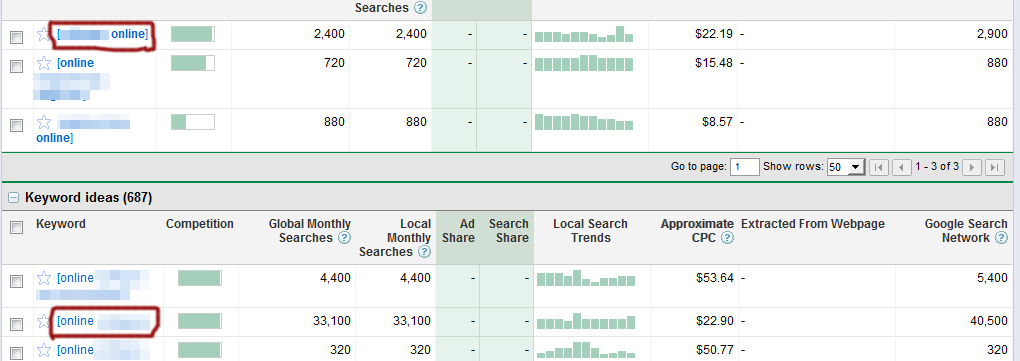Open the Show rows dropdown
This screenshot has height=361, width=1020.
tap(845, 167)
